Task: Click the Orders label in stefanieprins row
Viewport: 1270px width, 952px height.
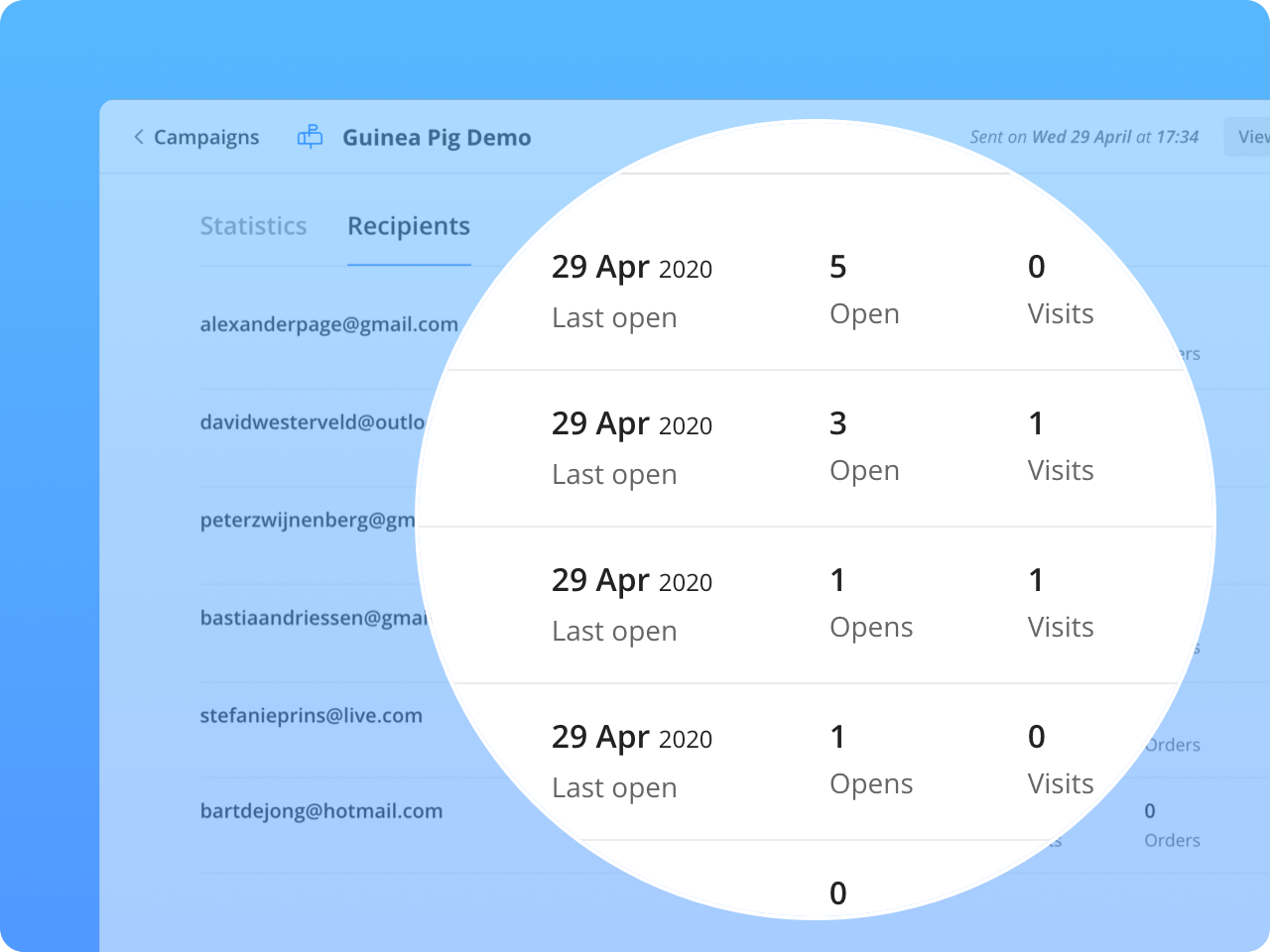Action: (1173, 745)
